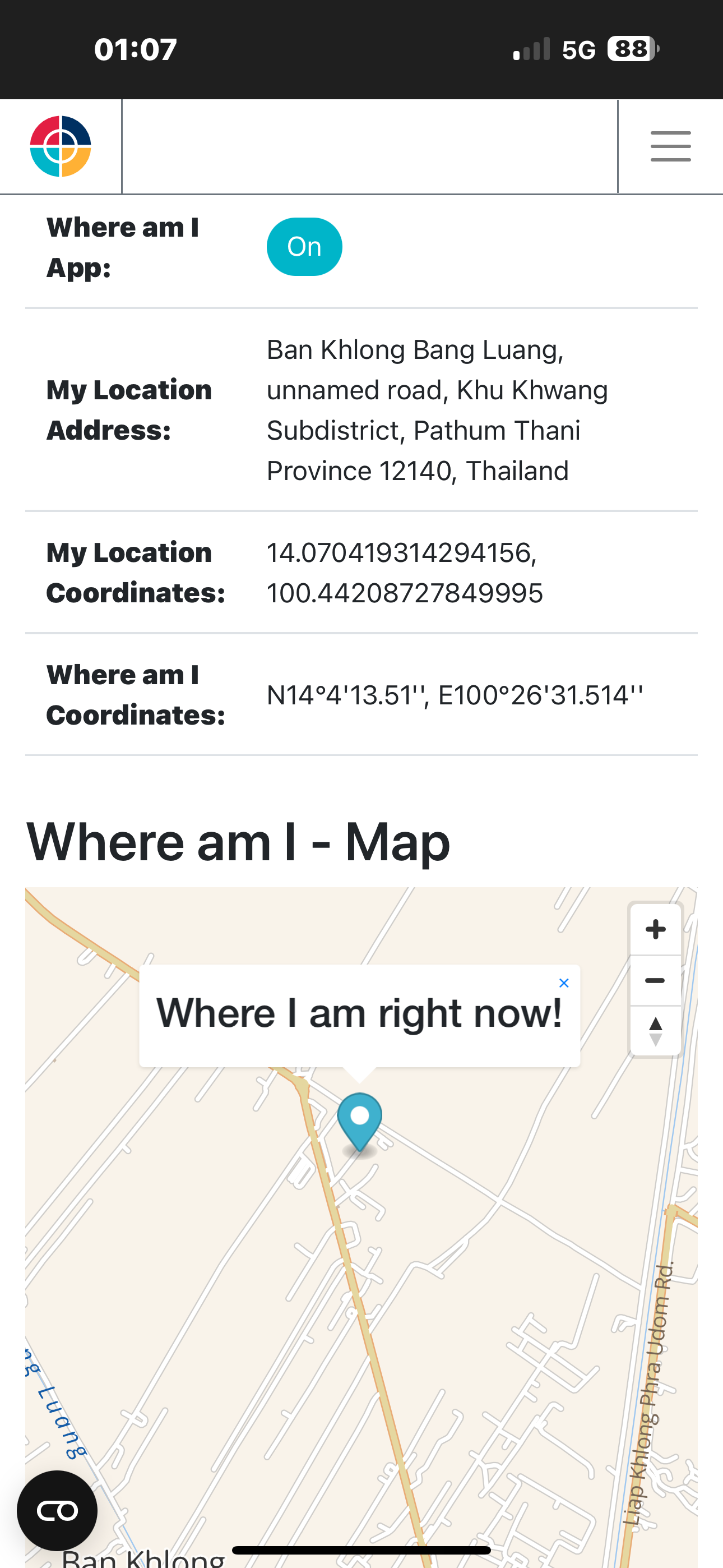Tap the 01:07 clock in status bar
The width and height of the screenshot is (723, 1568).
[x=135, y=49]
